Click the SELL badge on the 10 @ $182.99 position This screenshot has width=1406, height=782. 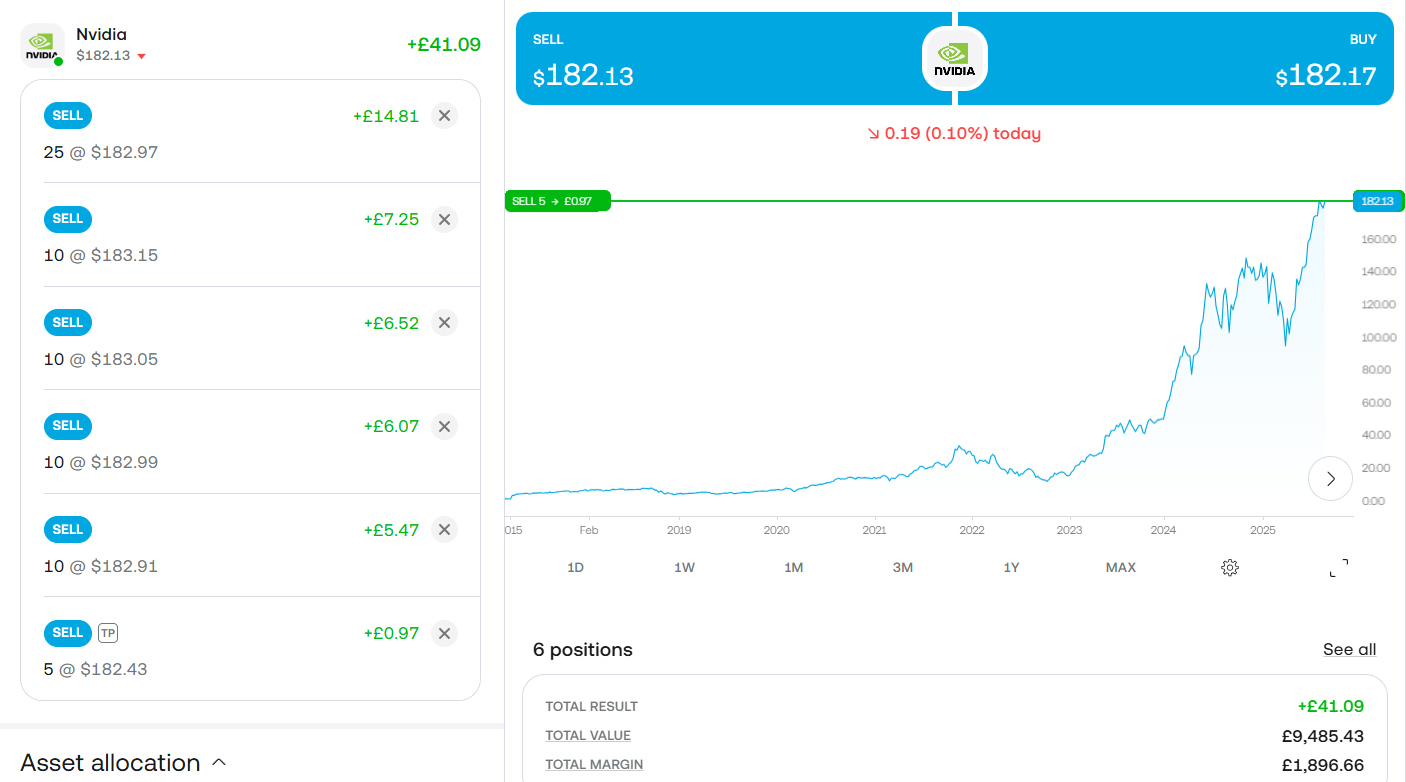tap(68, 426)
